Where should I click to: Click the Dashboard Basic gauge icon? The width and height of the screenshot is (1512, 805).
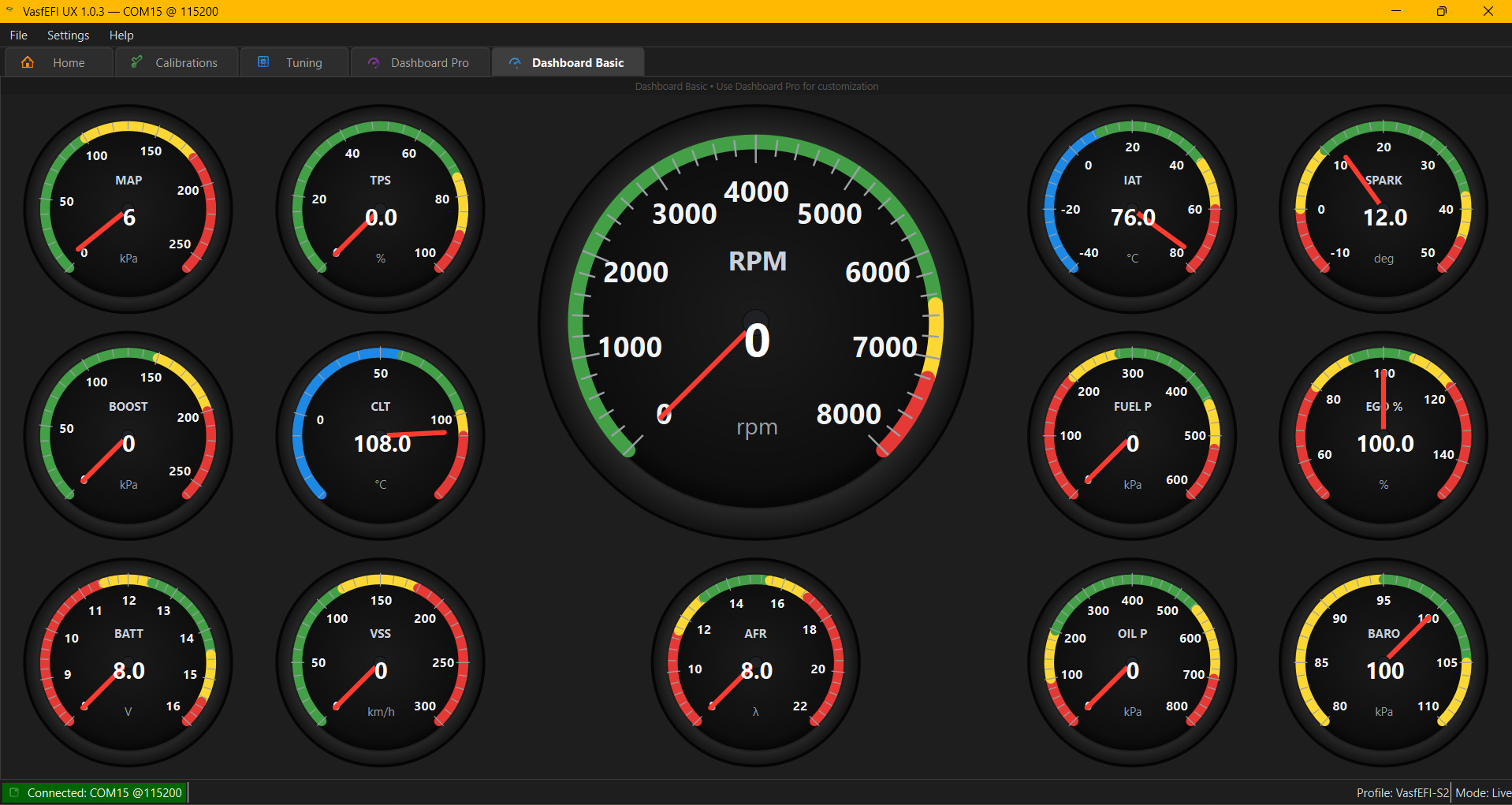pyautogui.click(x=515, y=62)
